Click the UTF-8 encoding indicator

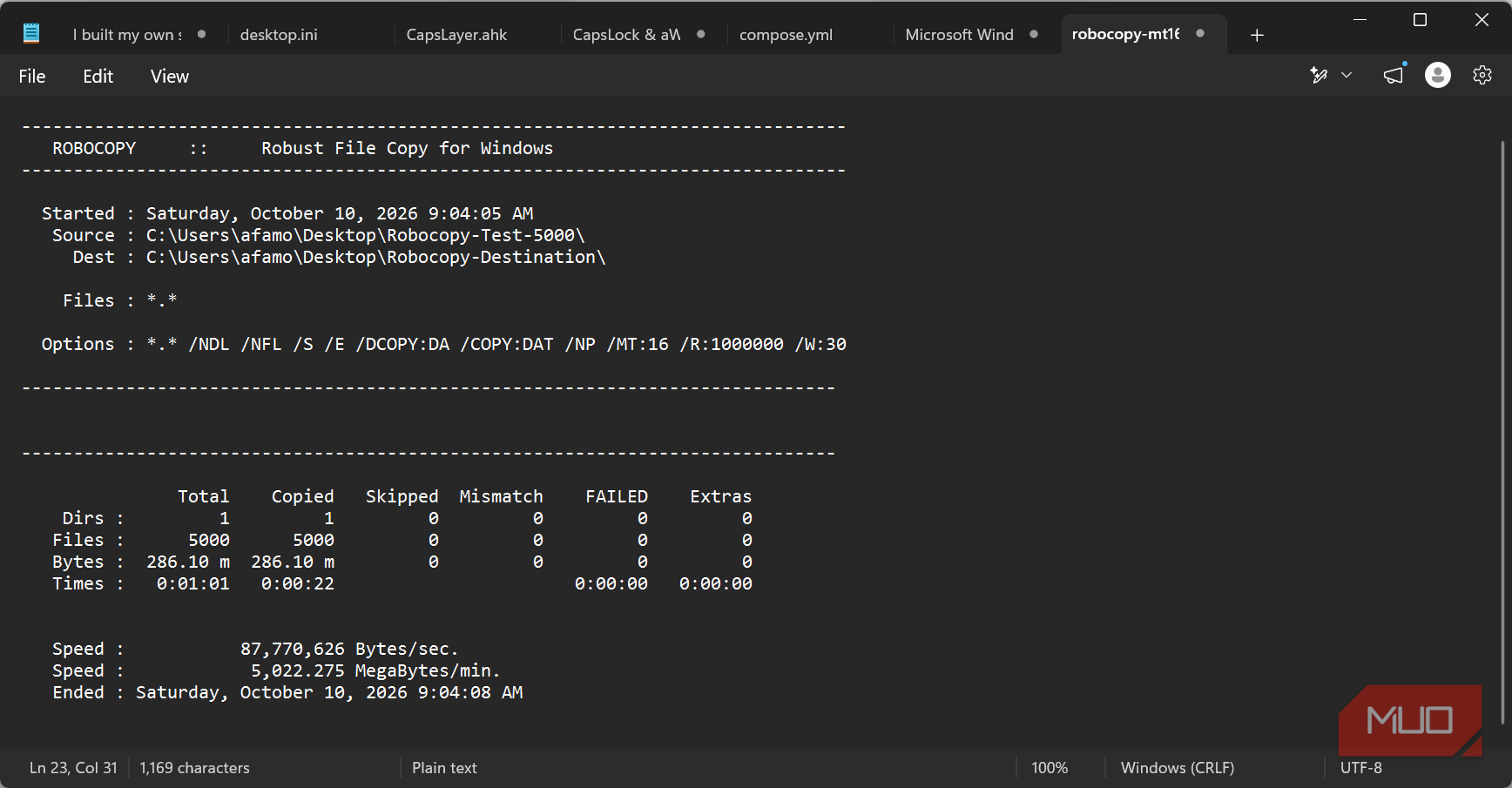tap(1360, 768)
